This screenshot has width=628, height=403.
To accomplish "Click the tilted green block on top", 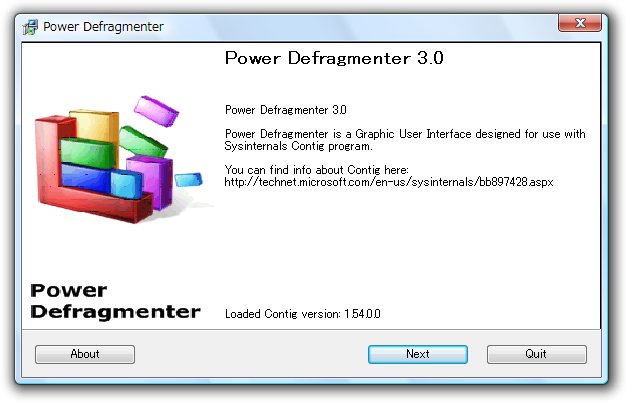I will (x=143, y=142).
